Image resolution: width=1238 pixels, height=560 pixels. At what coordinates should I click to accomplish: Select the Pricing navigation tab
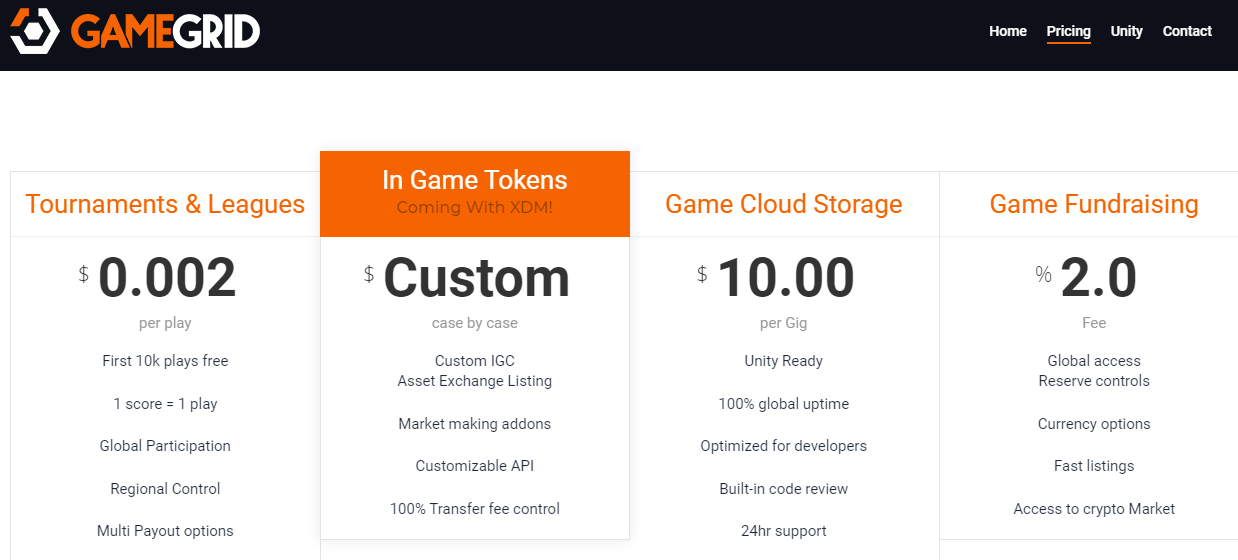(1068, 31)
